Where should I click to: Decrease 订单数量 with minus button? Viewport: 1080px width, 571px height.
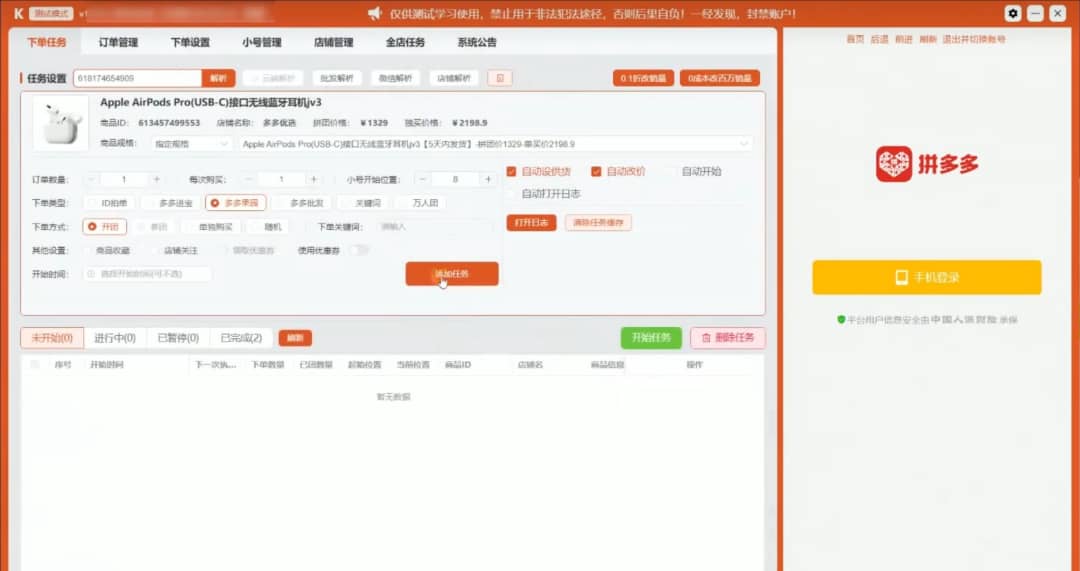point(92,179)
